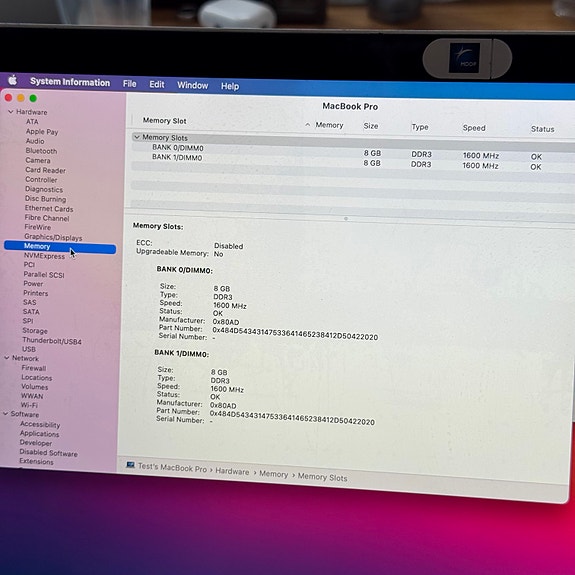Select the highlighted Memory sidebar item

click(x=60, y=247)
